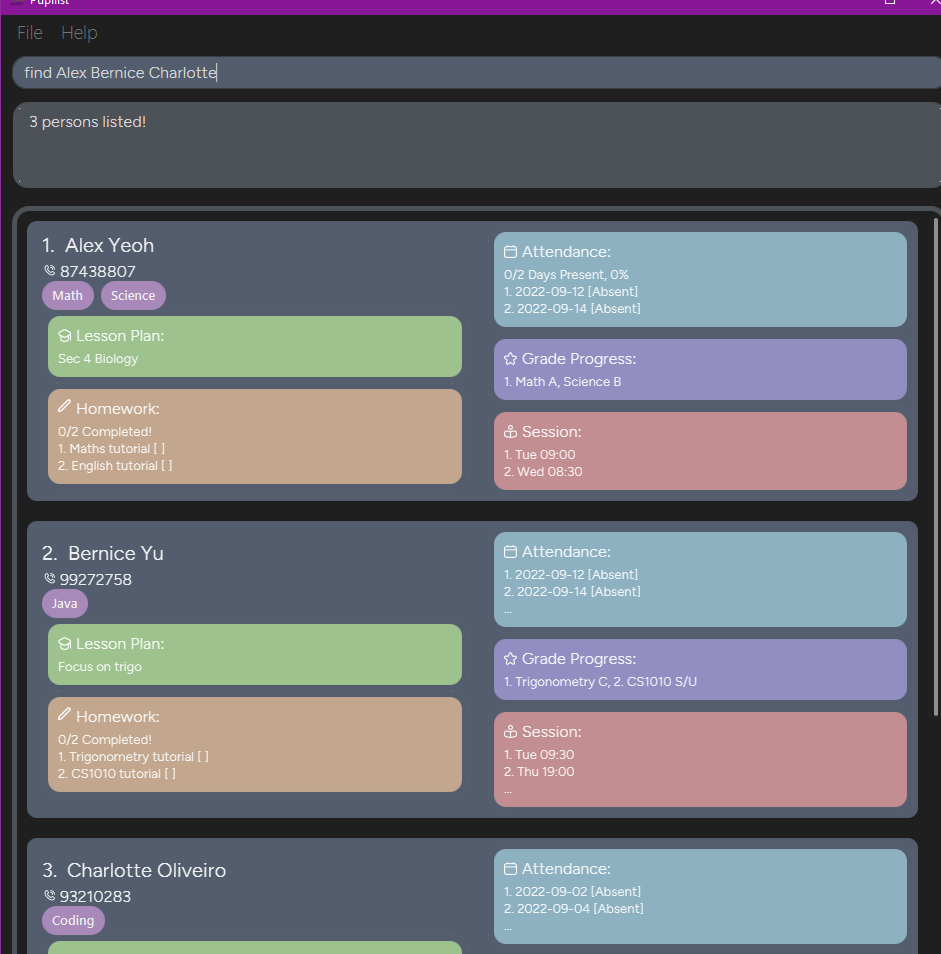Click 'Focus on trigo' lesson plan text

coord(100,667)
